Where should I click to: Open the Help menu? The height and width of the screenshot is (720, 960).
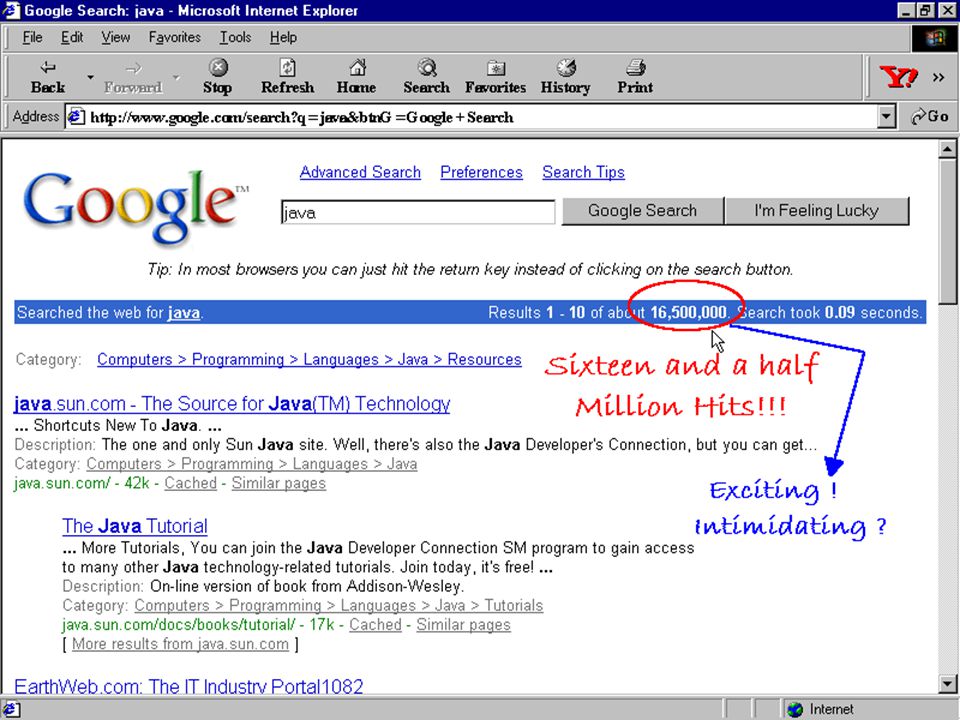tap(283, 37)
